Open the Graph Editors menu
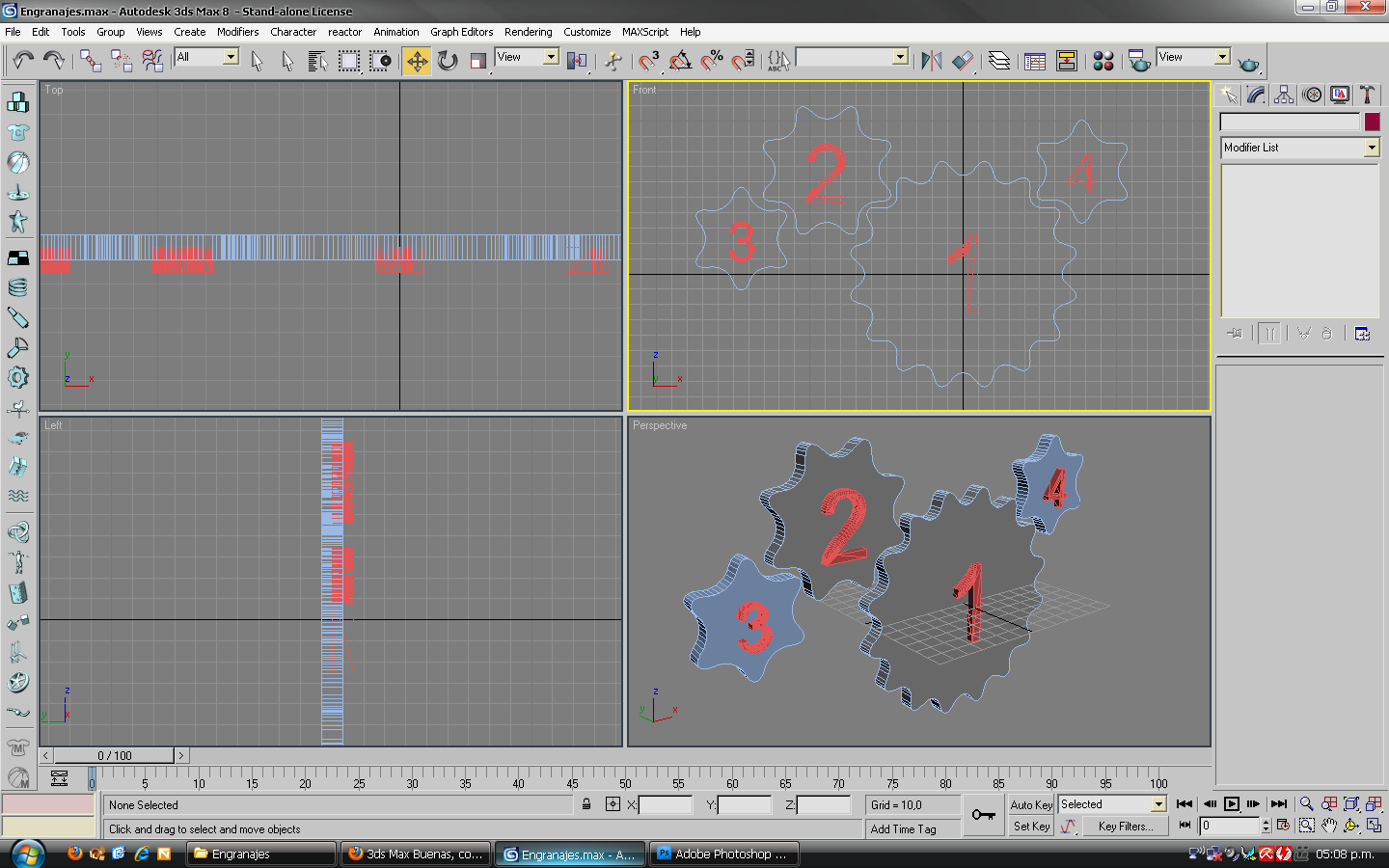Image resolution: width=1389 pixels, height=868 pixels. [x=461, y=32]
